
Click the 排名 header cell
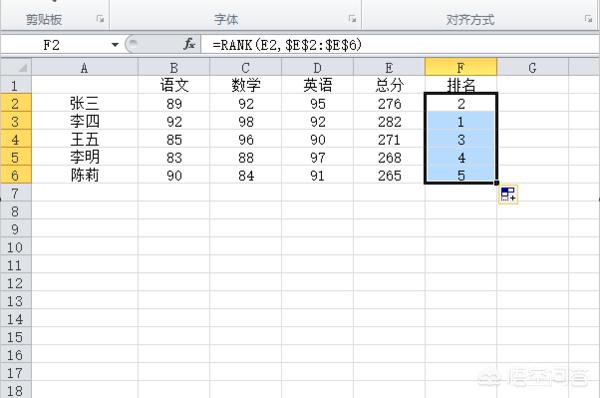coord(461,85)
